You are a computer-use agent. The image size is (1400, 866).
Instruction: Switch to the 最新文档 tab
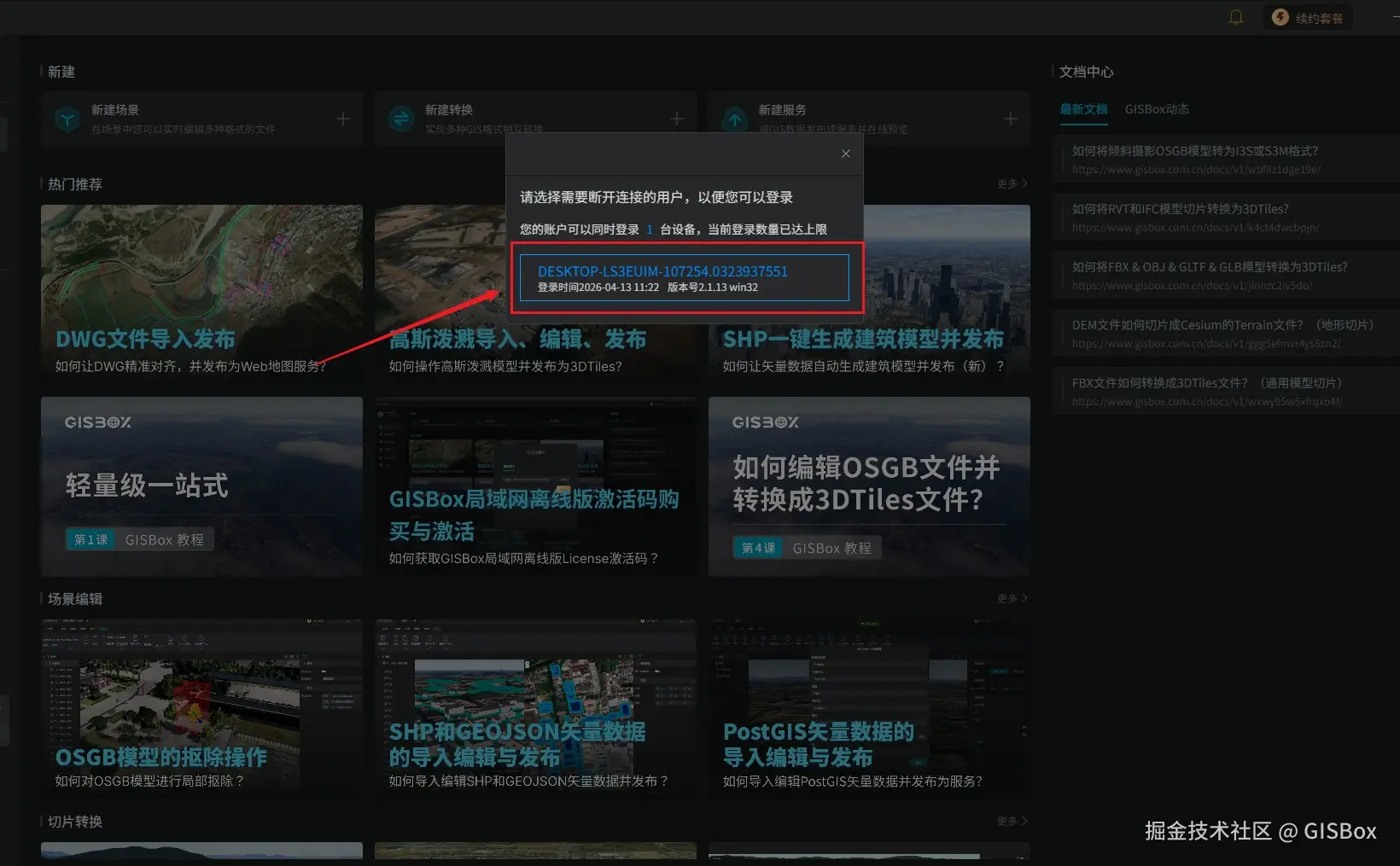click(x=1083, y=109)
